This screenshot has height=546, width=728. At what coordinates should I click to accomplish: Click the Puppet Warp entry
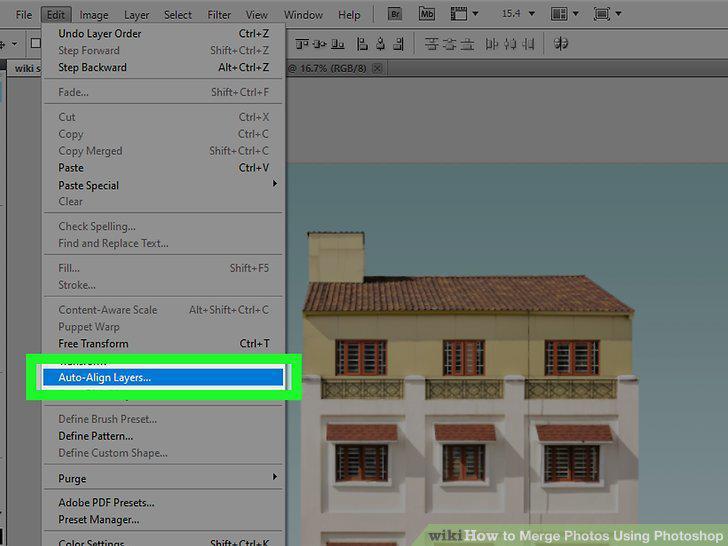point(164,327)
